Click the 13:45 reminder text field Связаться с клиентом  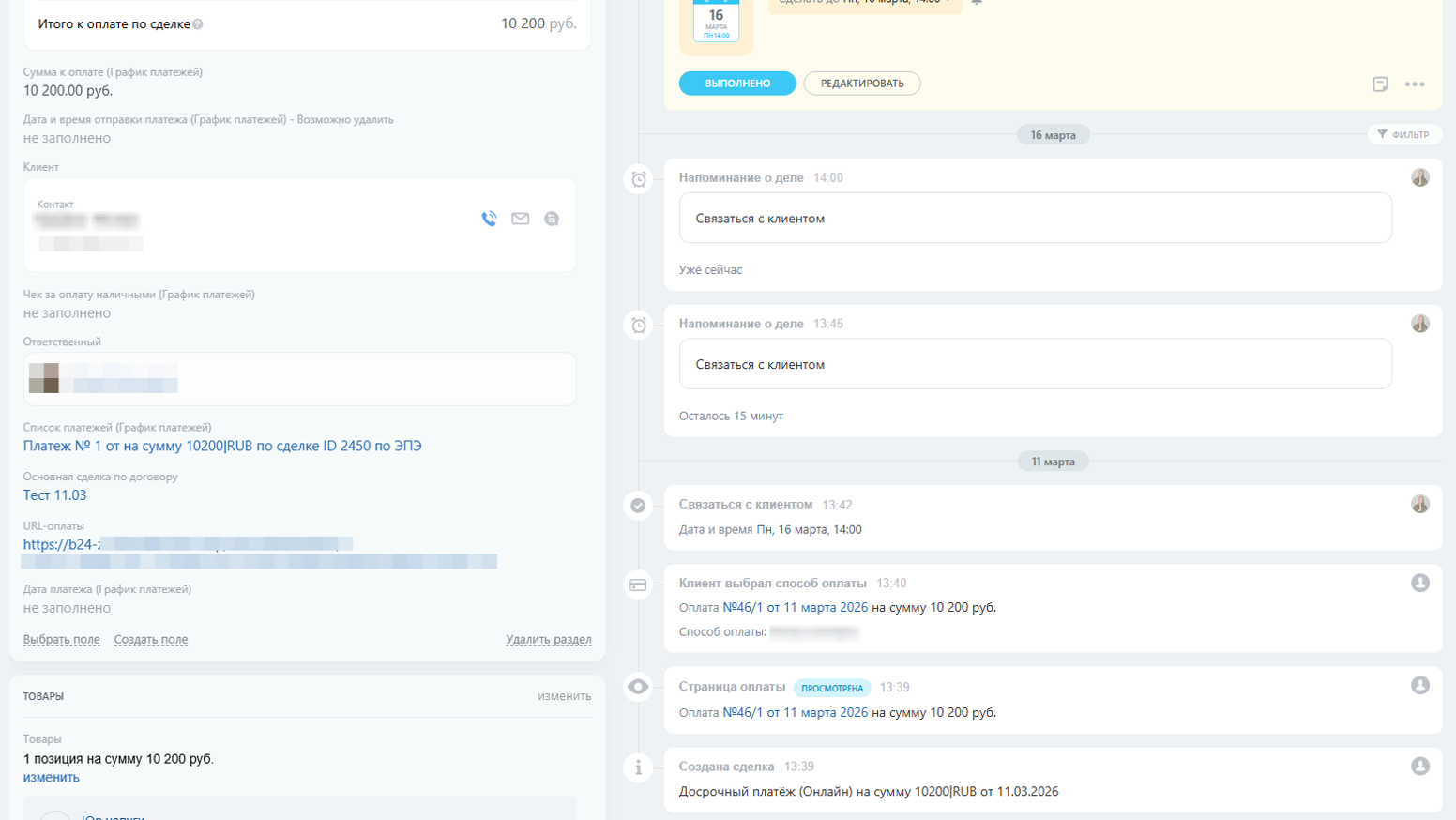[1035, 364]
